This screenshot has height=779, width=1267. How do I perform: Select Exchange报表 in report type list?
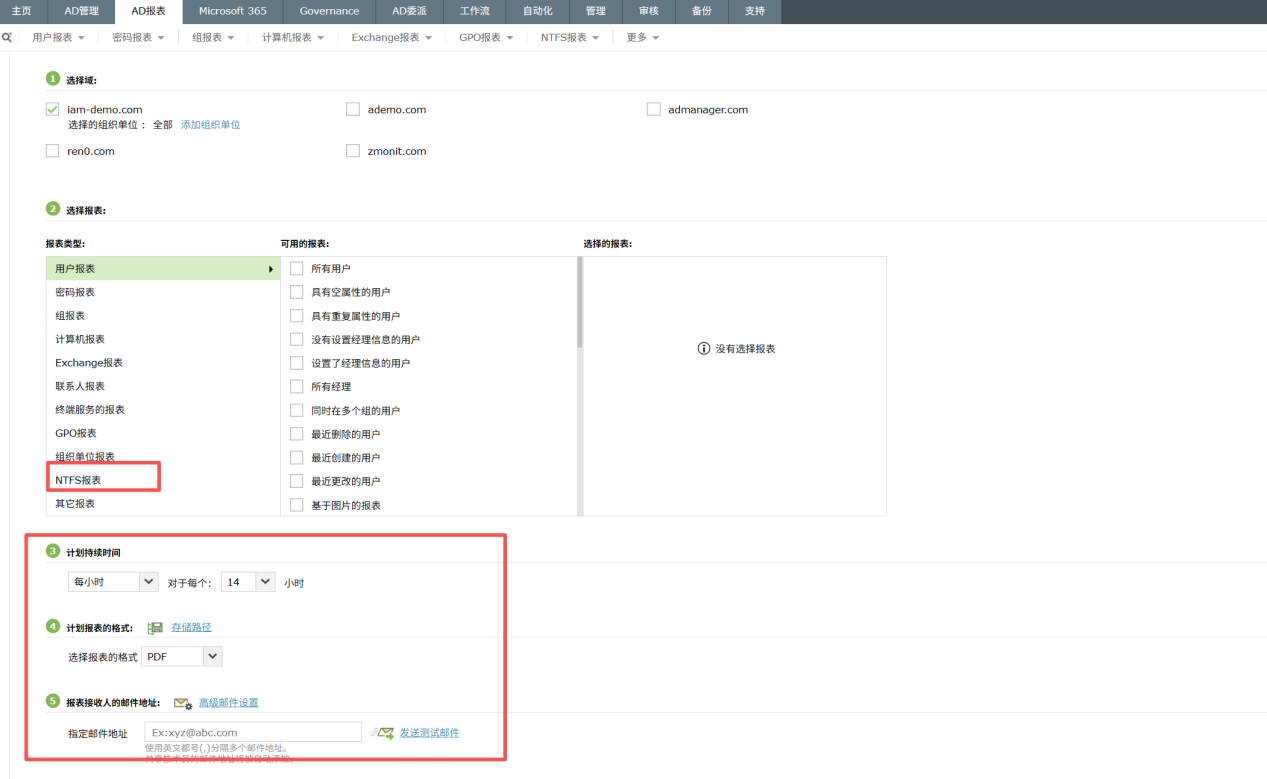[163, 363]
